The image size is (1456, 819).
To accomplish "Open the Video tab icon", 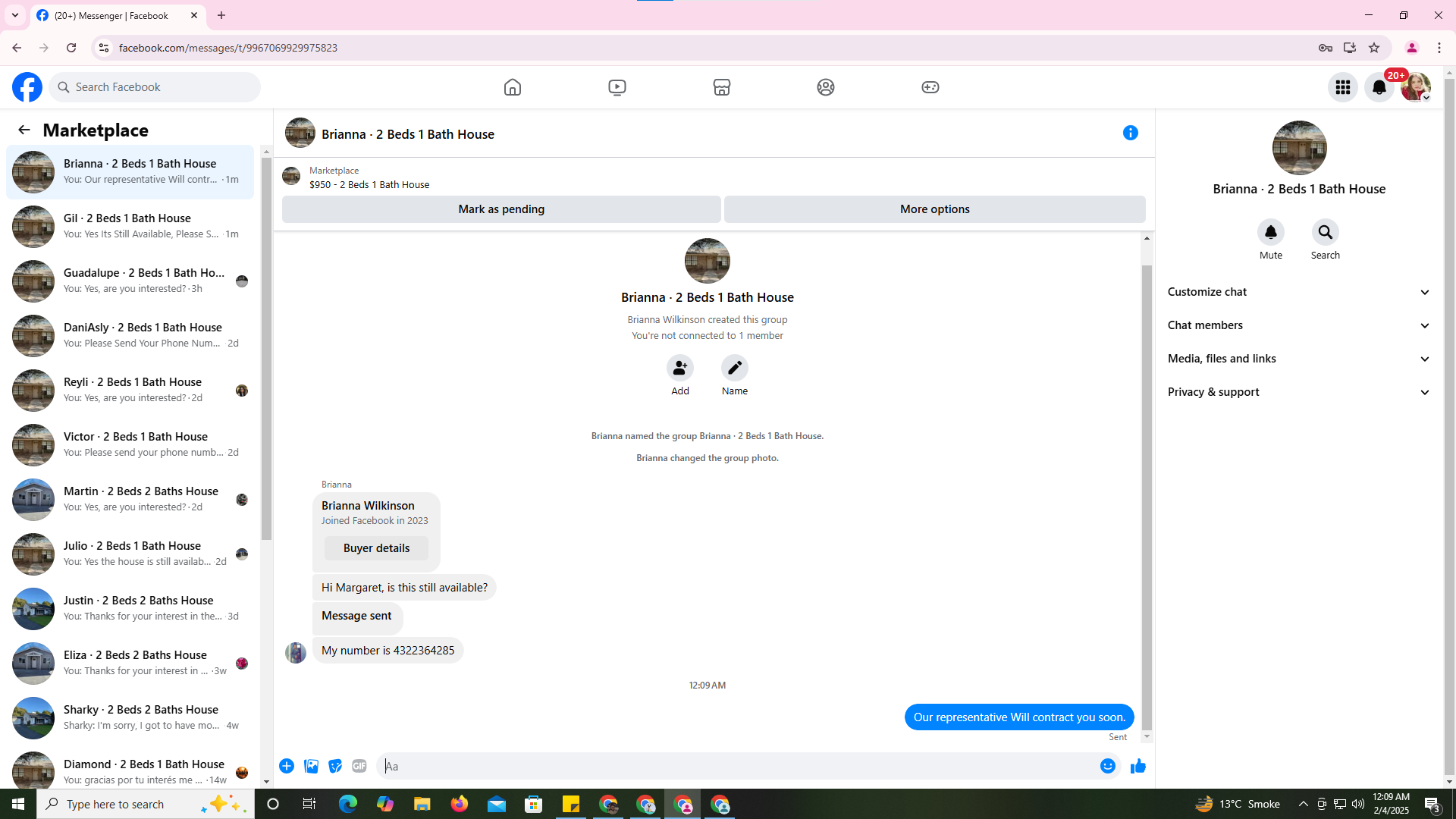I will click(617, 87).
